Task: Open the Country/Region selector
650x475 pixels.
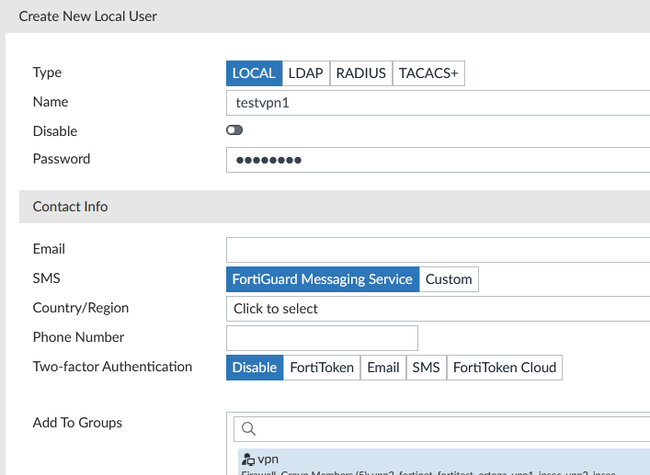Action: click(438, 308)
